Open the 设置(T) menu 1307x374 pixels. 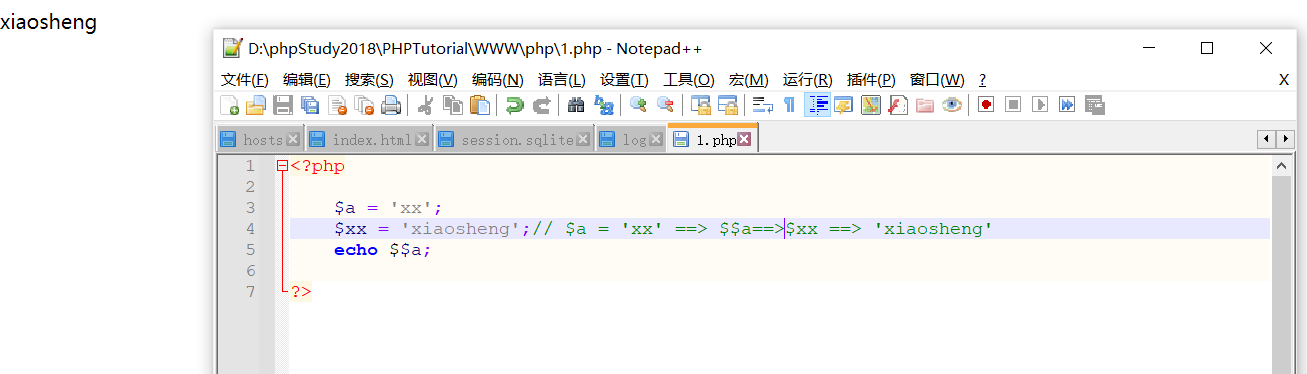(x=625, y=80)
